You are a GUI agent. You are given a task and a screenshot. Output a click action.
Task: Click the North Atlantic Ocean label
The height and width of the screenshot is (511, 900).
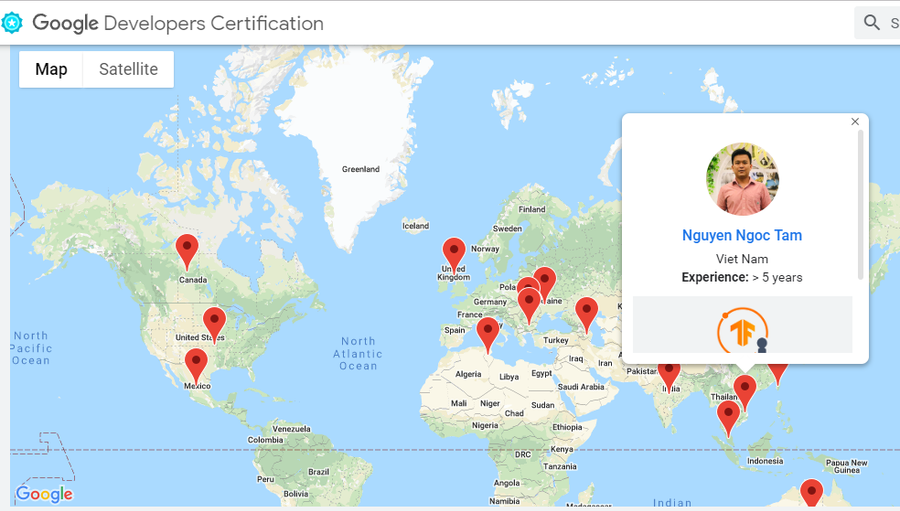point(358,354)
